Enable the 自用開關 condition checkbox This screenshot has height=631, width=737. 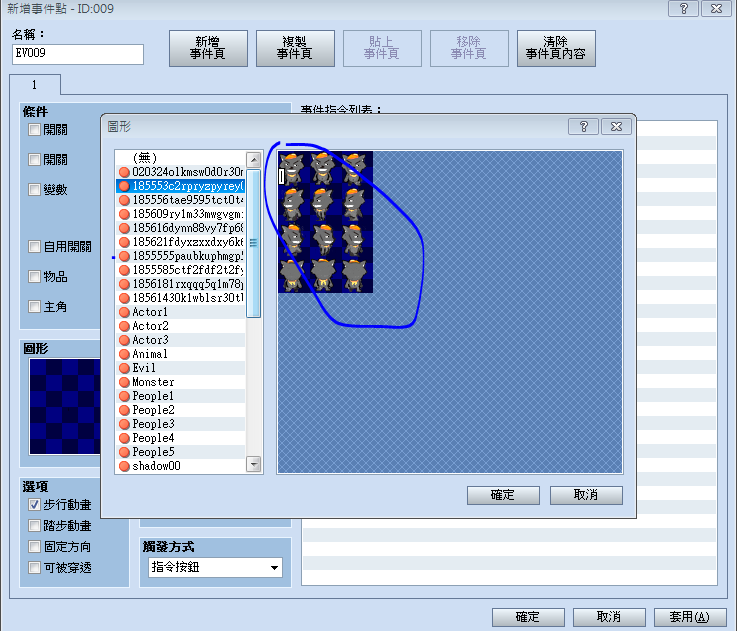coord(34,246)
